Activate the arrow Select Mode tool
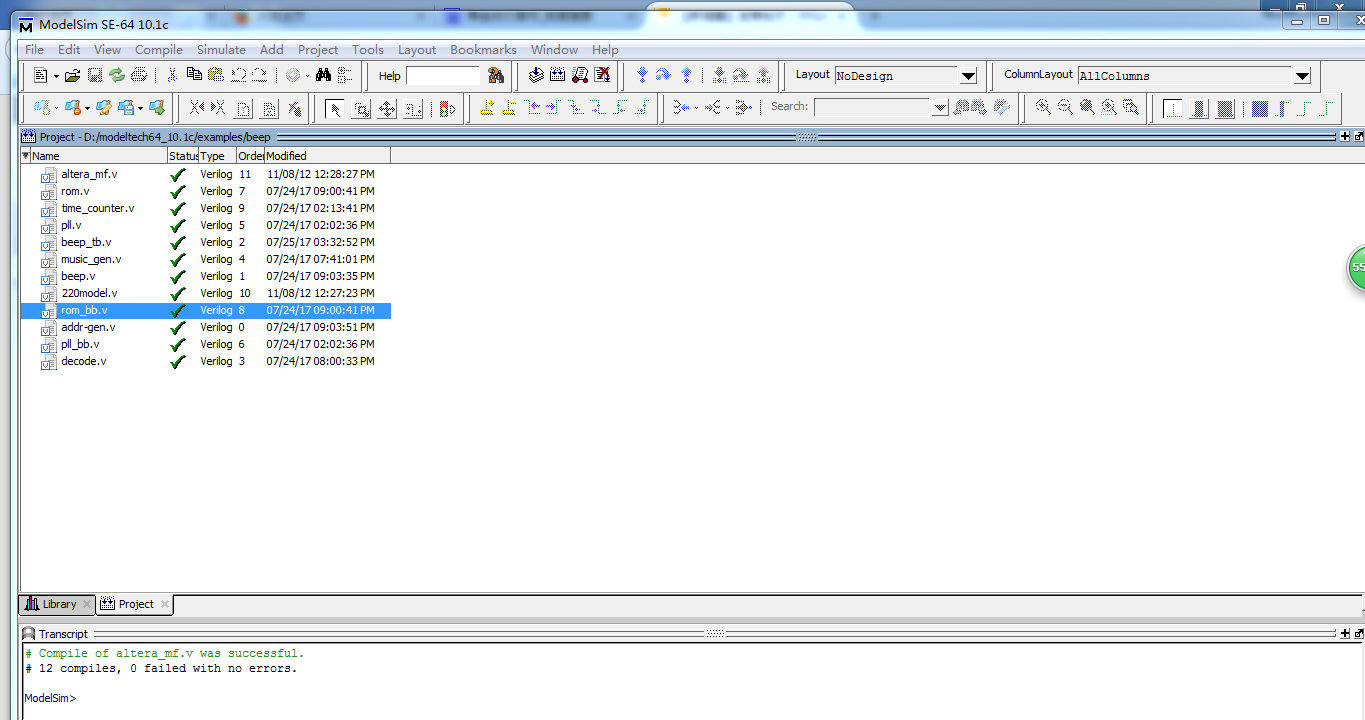The image size is (1365, 720). [335, 108]
